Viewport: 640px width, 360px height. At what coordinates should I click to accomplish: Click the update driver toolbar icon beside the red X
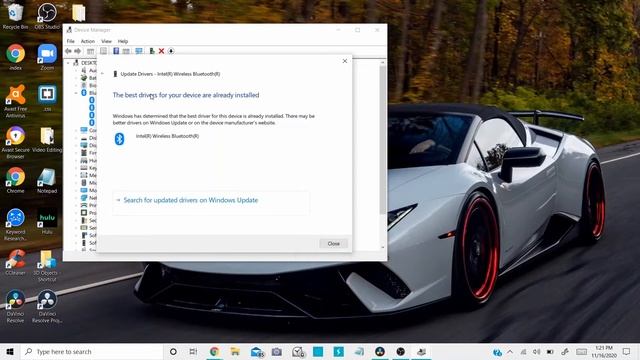click(x=152, y=51)
